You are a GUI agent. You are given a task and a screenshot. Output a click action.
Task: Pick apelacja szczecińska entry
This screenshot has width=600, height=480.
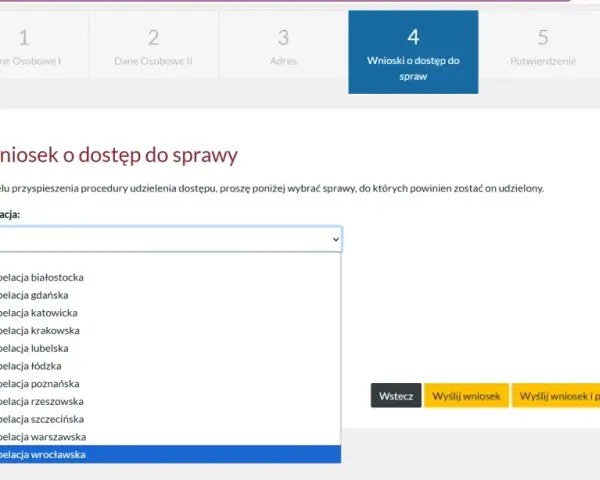(170, 419)
